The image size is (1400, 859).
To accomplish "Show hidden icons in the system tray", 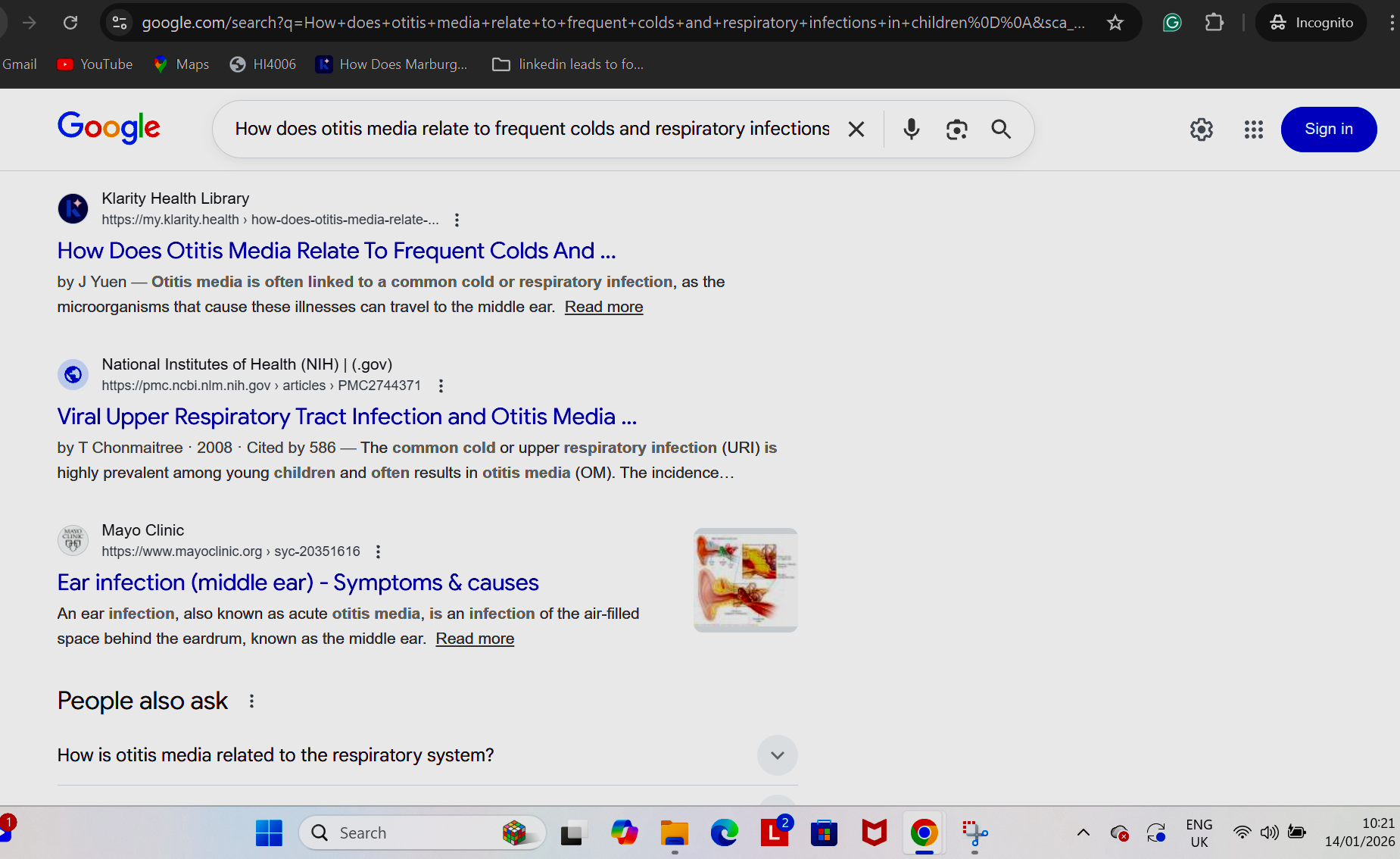I will [x=1083, y=832].
